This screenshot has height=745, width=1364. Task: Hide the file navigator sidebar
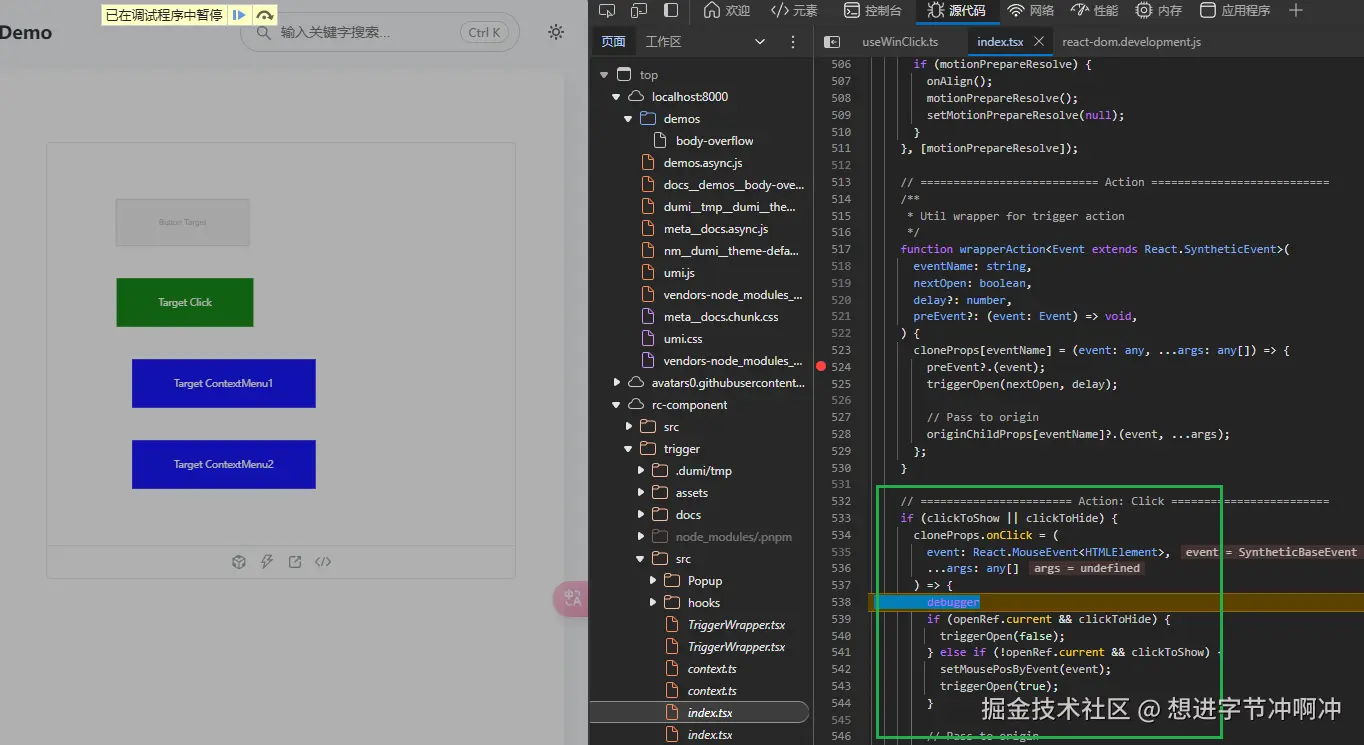(x=831, y=42)
